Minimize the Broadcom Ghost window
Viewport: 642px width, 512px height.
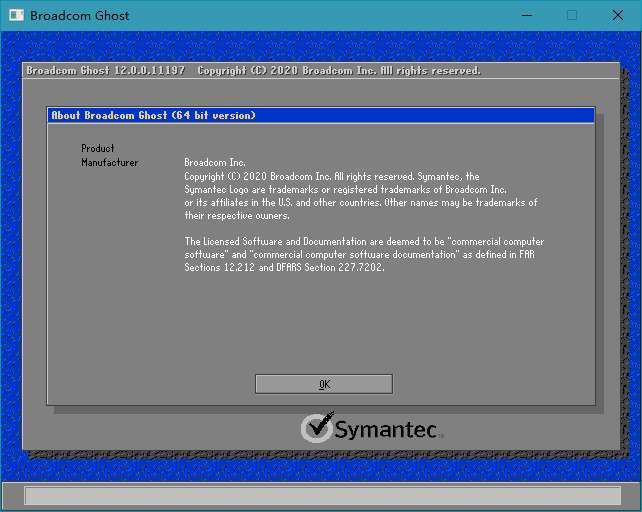pos(527,16)
